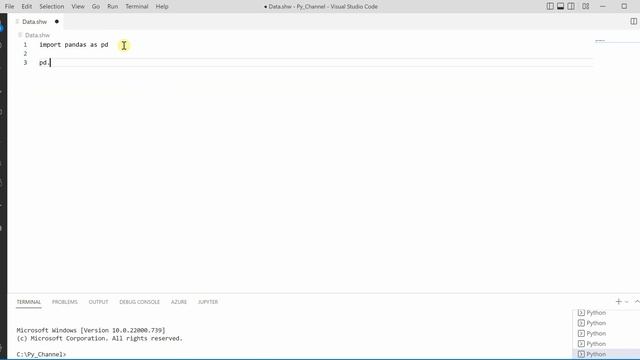Open the File menu
The image size is (640, 360).
(9, 7)
